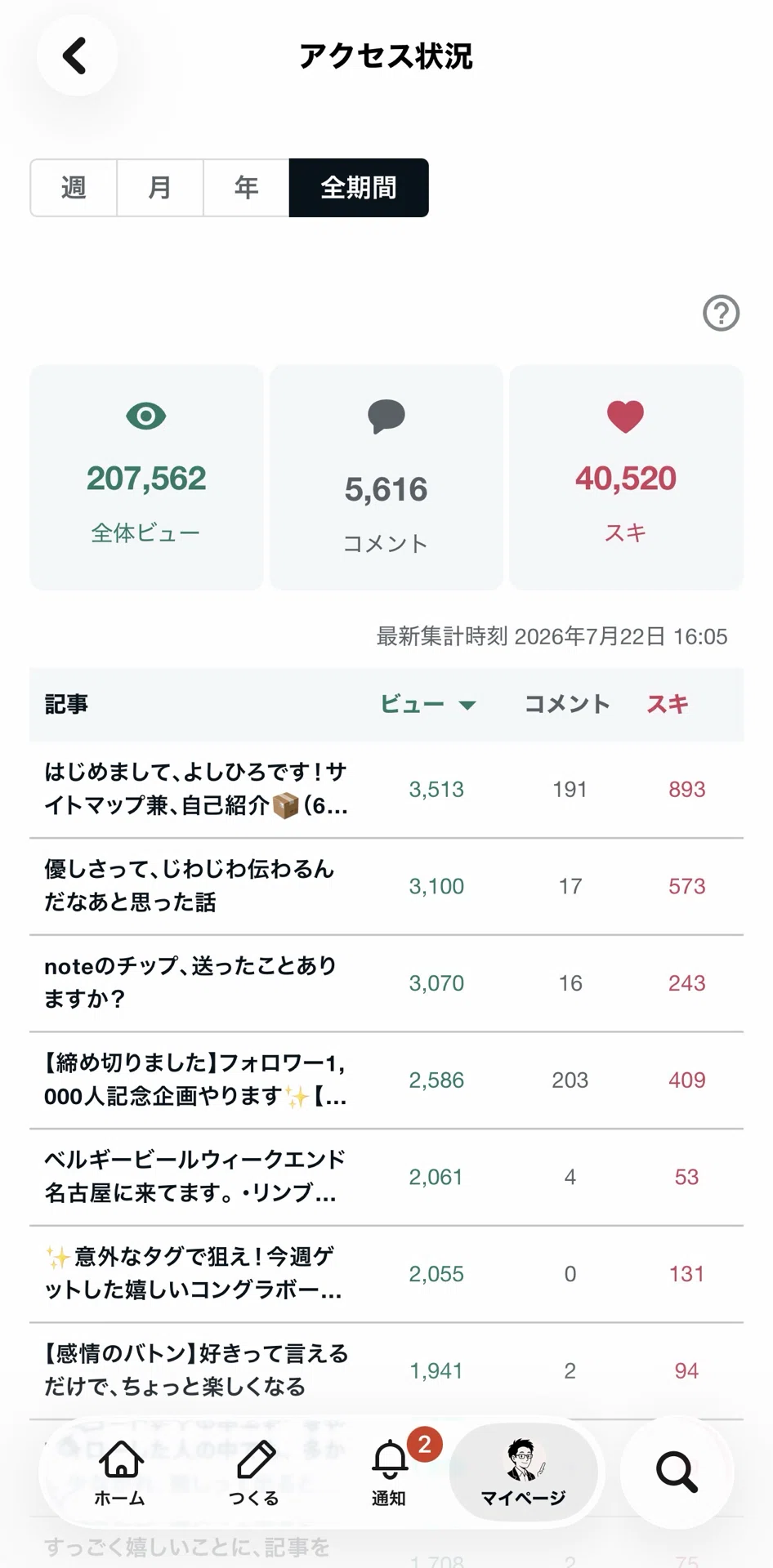The image size is (773, 1568).
Task: Select the 全期間 period tab
Action: coord(359,188)
